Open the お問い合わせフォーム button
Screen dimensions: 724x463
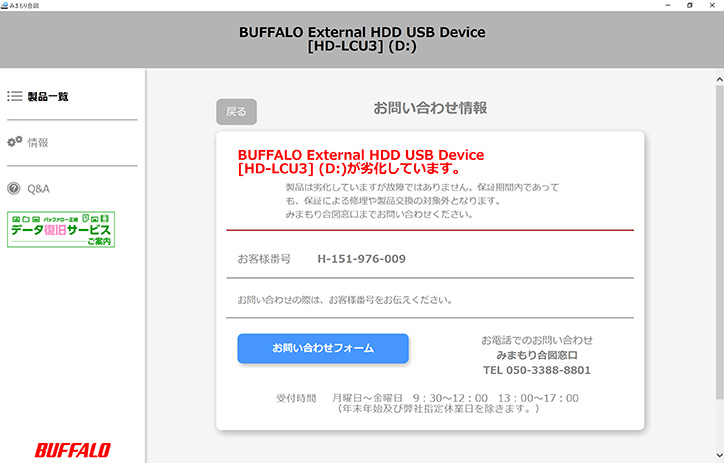click(323, 348)
